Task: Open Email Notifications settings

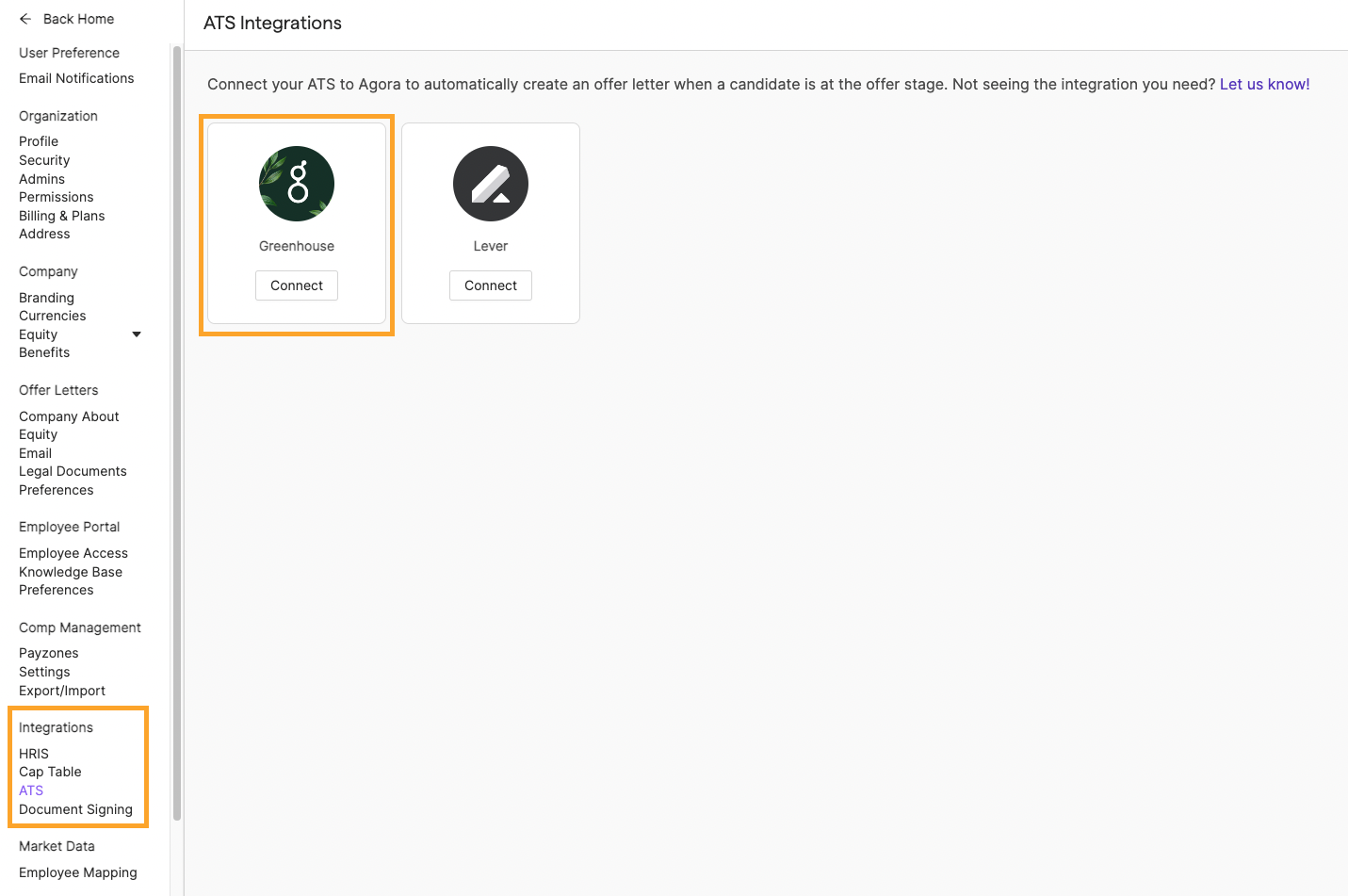Action: click(x=76, y=78)
